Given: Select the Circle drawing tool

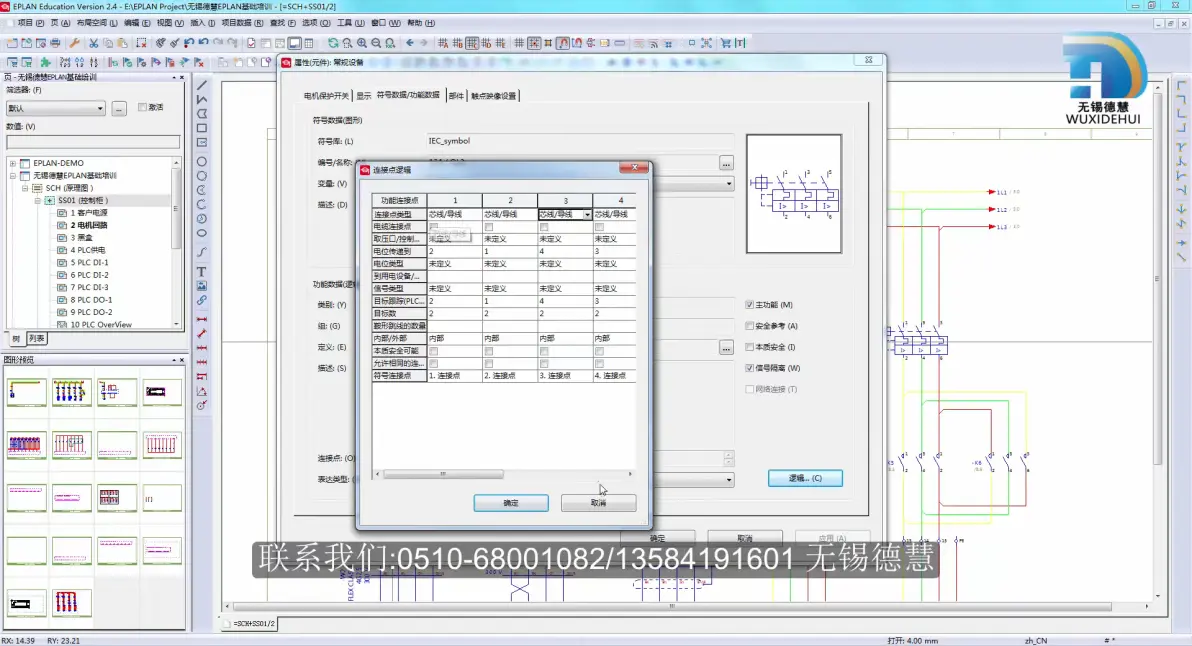Looking at the screenshot, I should (x=201, y=161).
